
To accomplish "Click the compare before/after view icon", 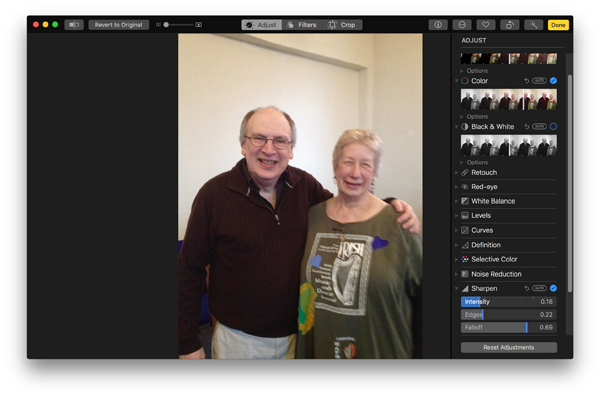I will tap(74, 25).
